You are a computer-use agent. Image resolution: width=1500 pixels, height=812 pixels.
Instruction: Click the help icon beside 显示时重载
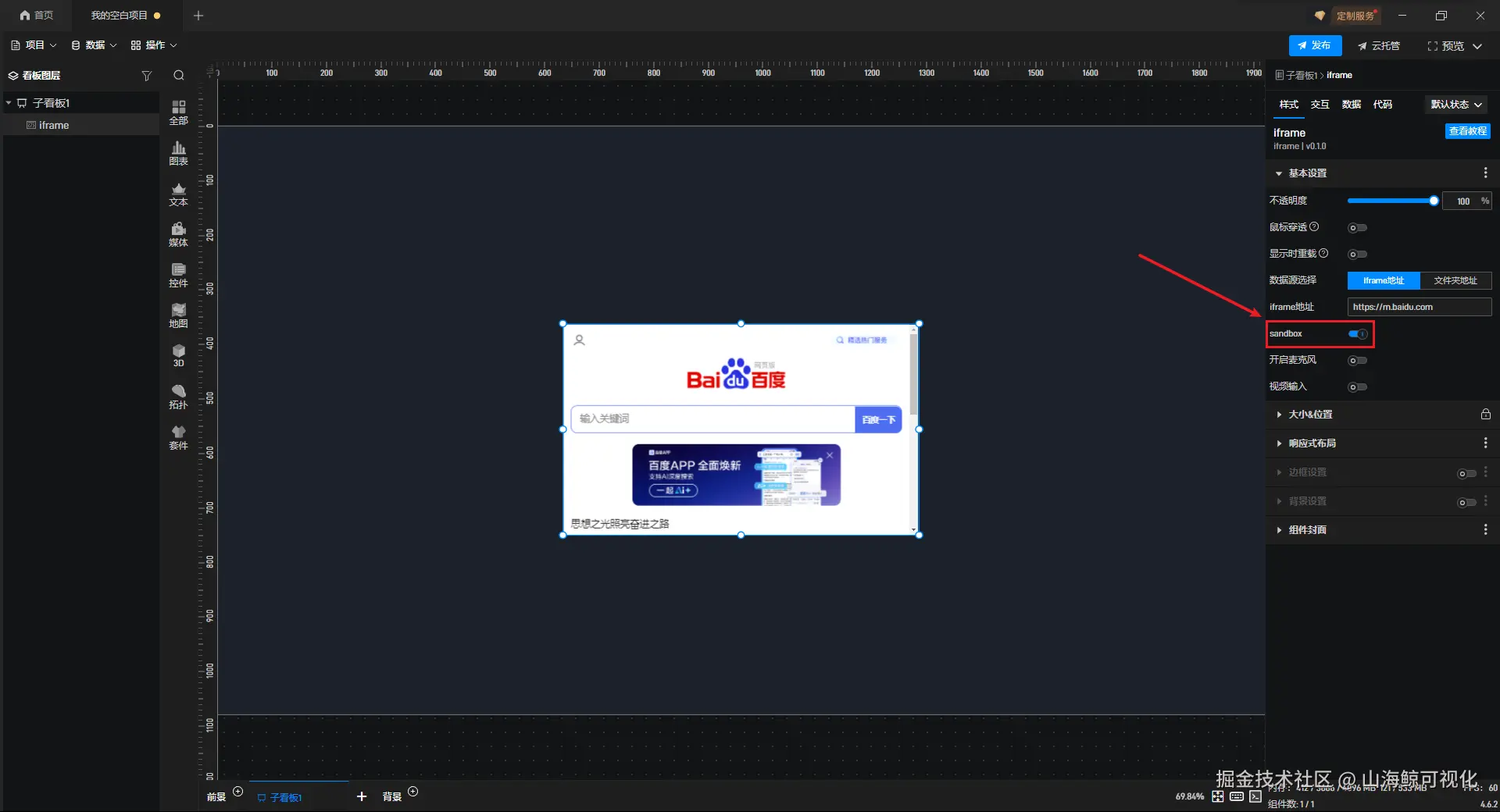pyautogui.click(x=1323, y=253)
